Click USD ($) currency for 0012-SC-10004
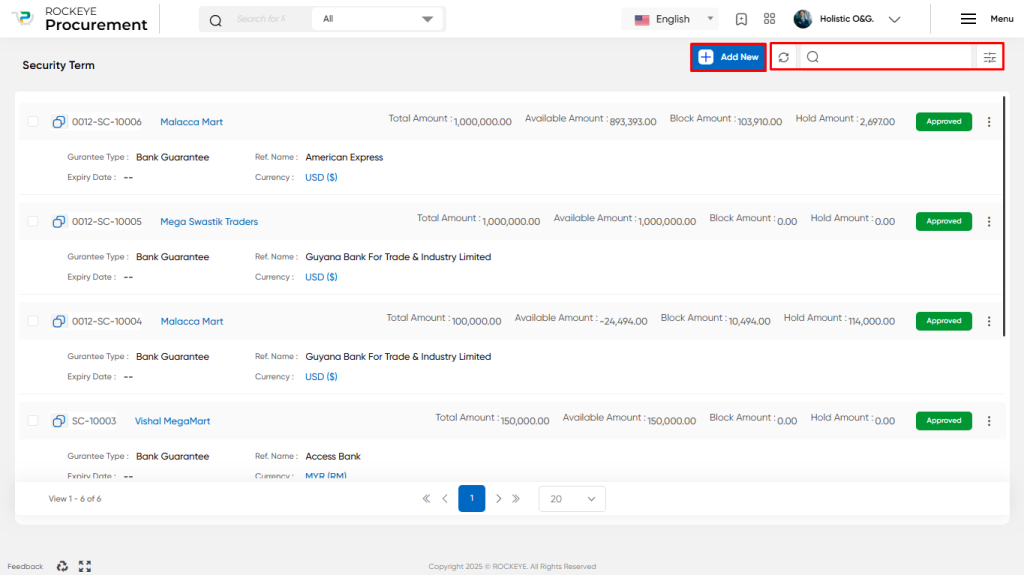The width and height of the screenshot is (1024, 575). tap(321, 376)
